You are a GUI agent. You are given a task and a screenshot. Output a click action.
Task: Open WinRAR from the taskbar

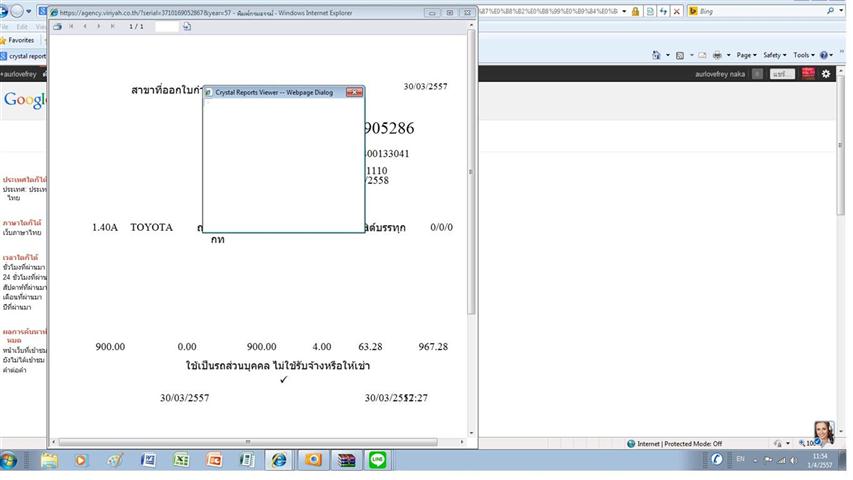[x=345, y=460]
